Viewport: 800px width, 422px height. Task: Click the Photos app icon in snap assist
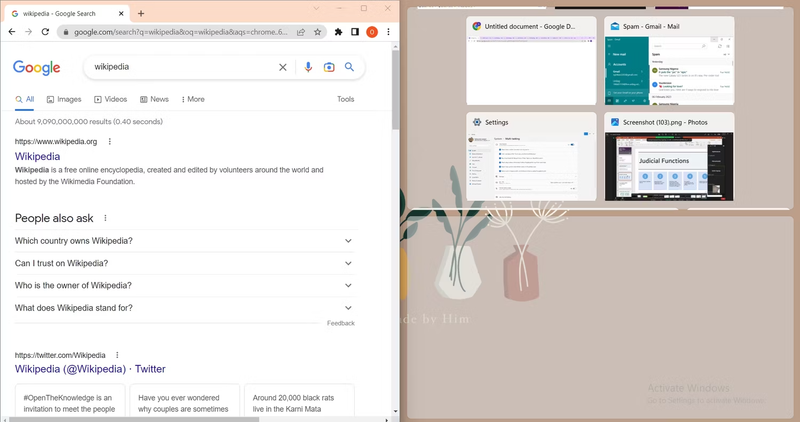[x=615, y=122]
